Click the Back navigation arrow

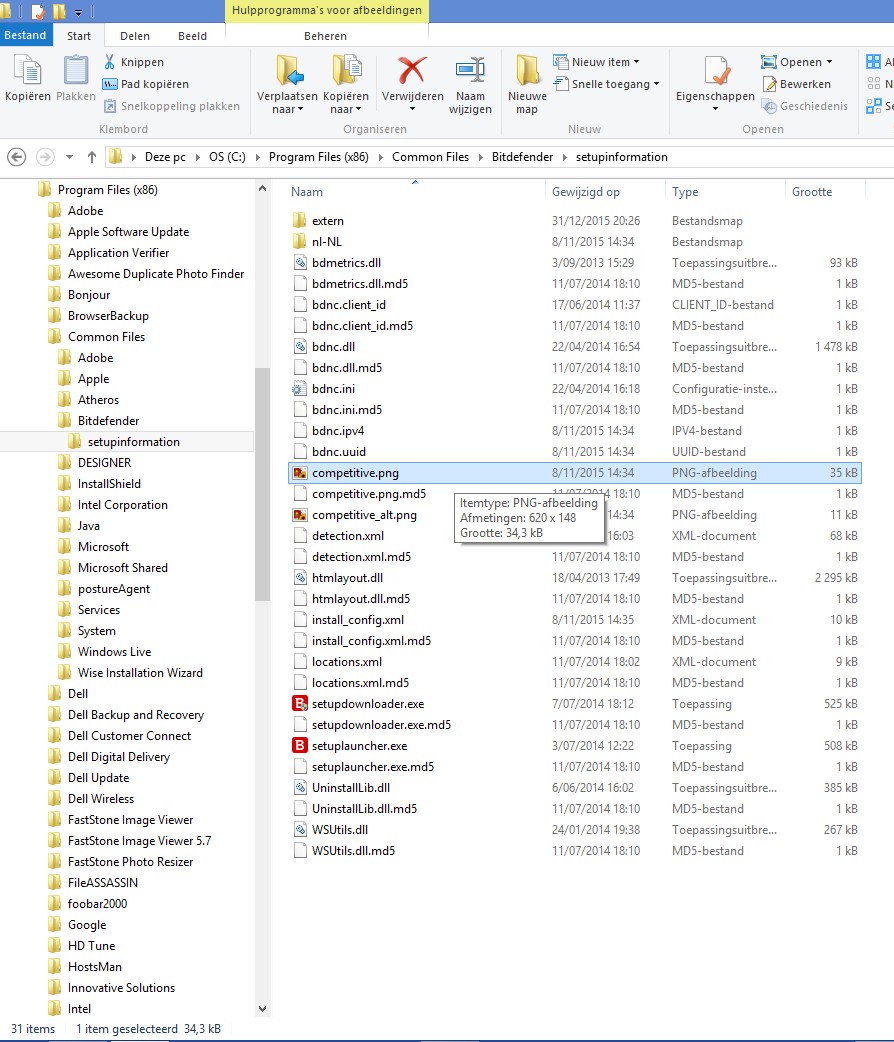[17, 157]
